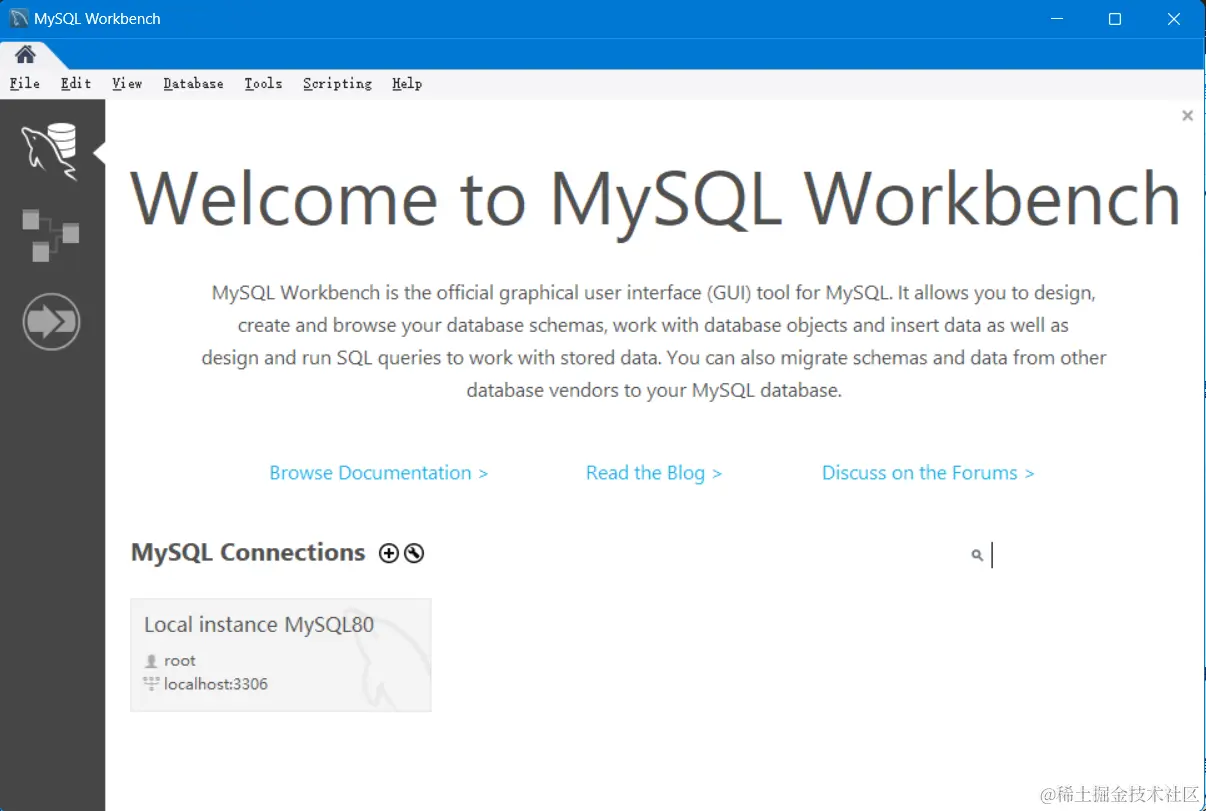The height and width of the screenshot is (811, 1206).
Task: Click the MySQL Connections heading
Action: pos(248,553)
